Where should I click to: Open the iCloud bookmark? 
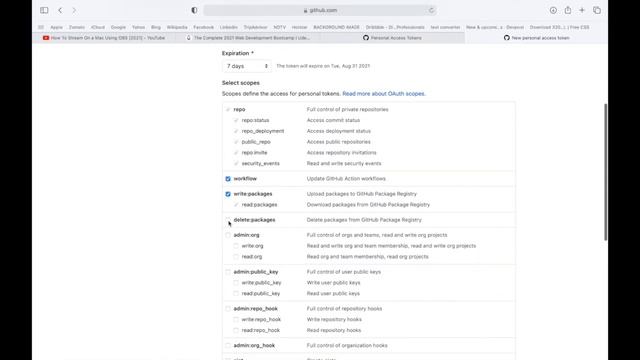pos(98,27)
